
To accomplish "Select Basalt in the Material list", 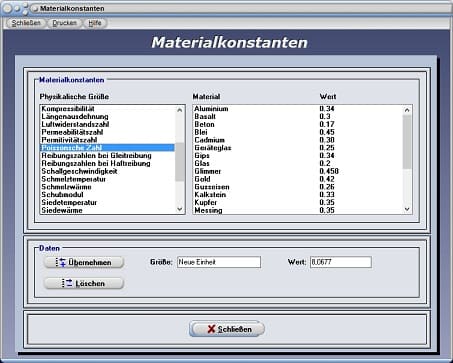I will (205, 116).
